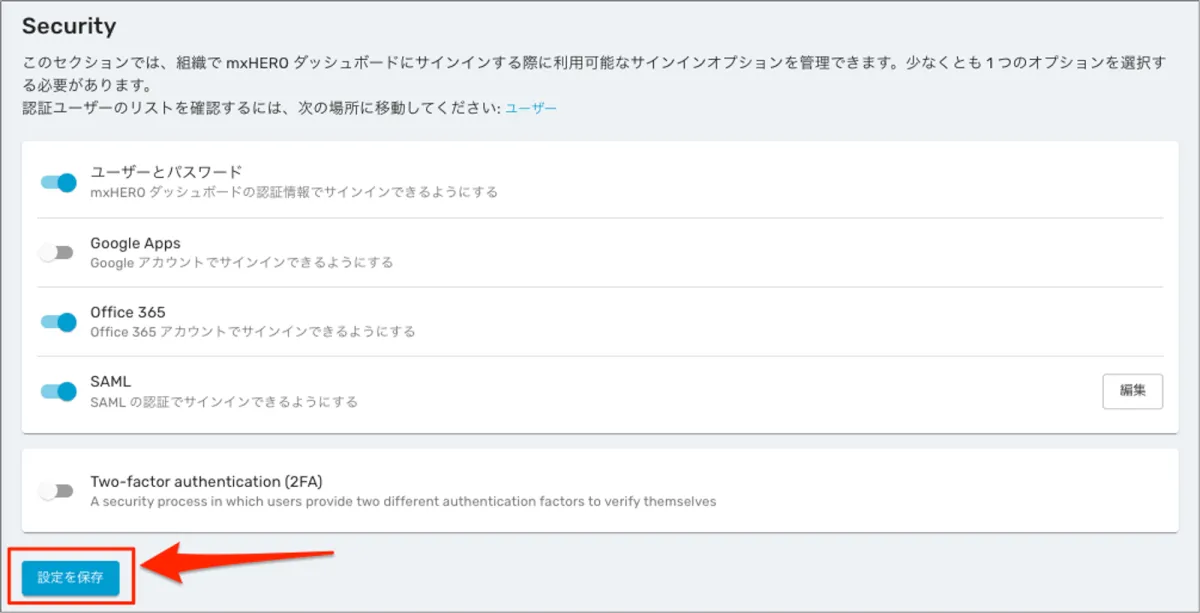Click the Security section heading
The height and width of the screenshot is (613, 1200).
69,26
